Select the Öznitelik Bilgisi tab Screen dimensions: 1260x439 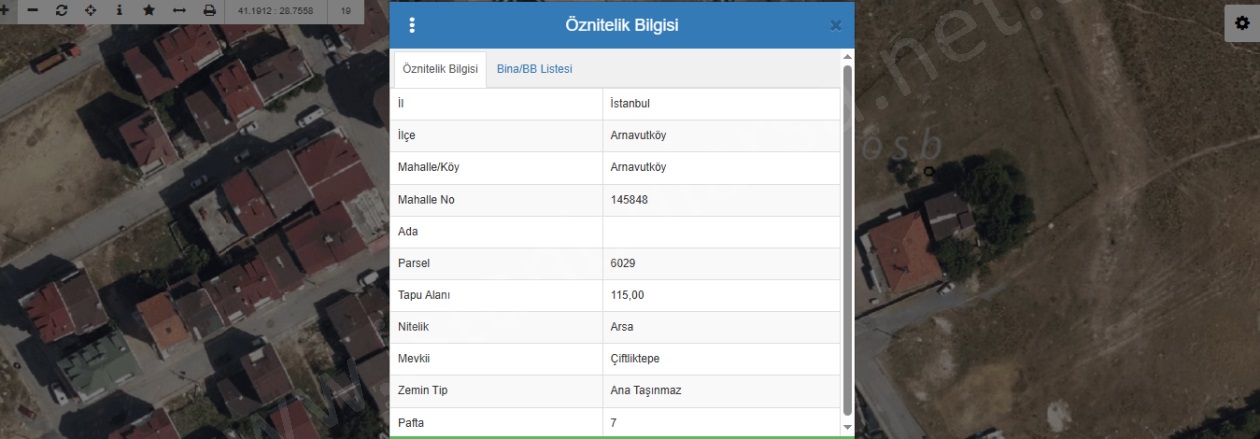[x=440, y=69]
